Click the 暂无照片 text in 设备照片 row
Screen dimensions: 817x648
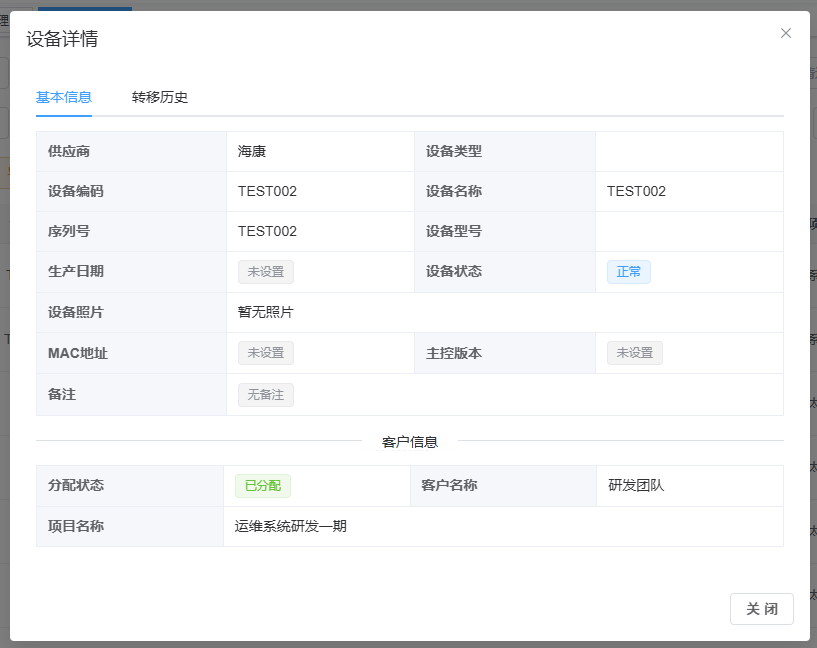[x=265, y=312]
